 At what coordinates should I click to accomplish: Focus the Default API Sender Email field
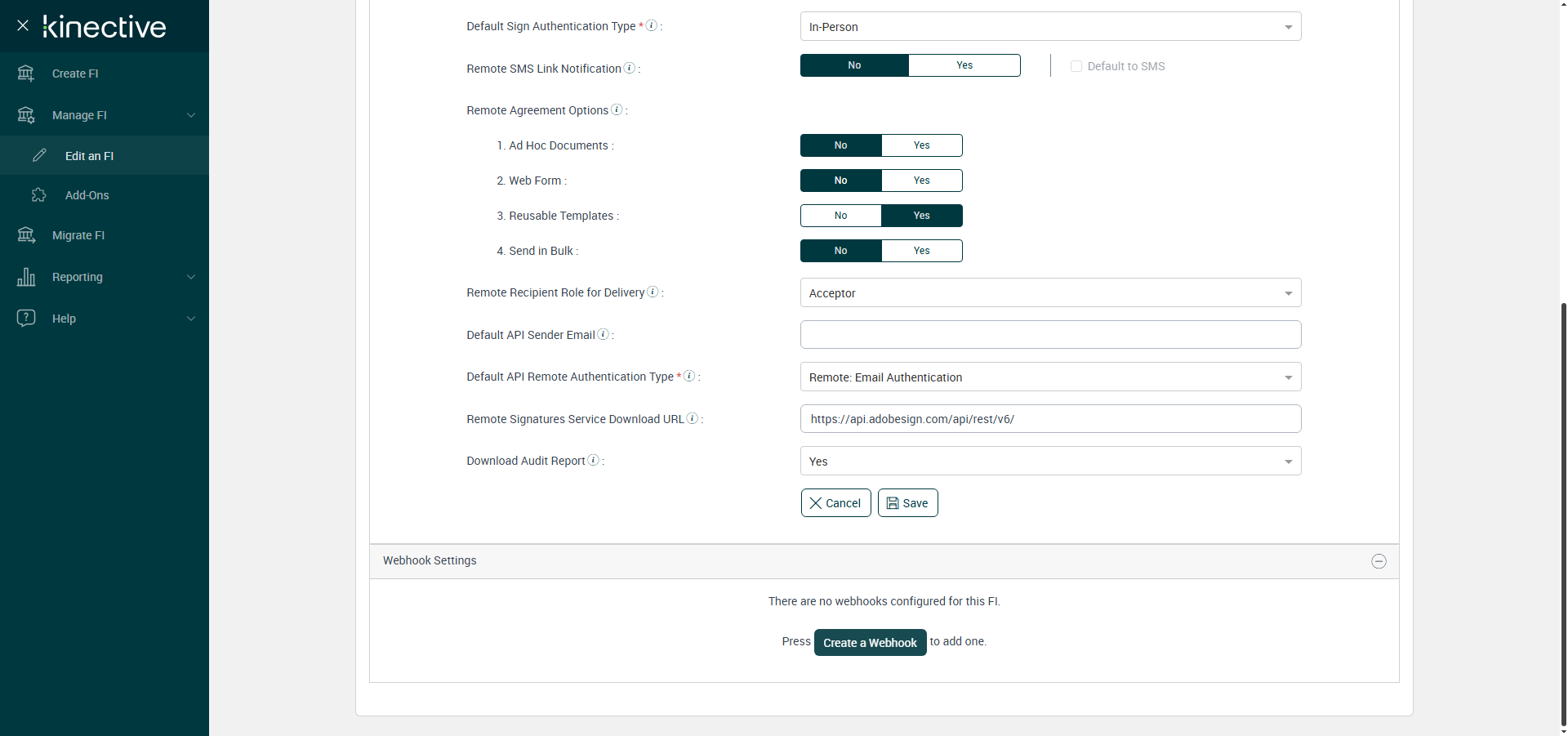click(x=1050, y=335)
